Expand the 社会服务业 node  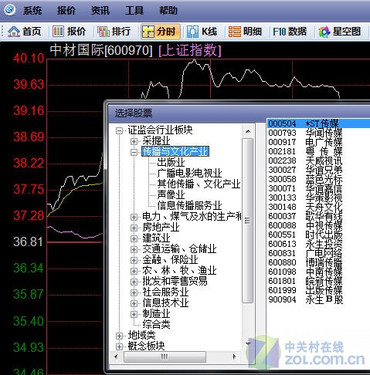pyautogui.click(x=134, y=293)
